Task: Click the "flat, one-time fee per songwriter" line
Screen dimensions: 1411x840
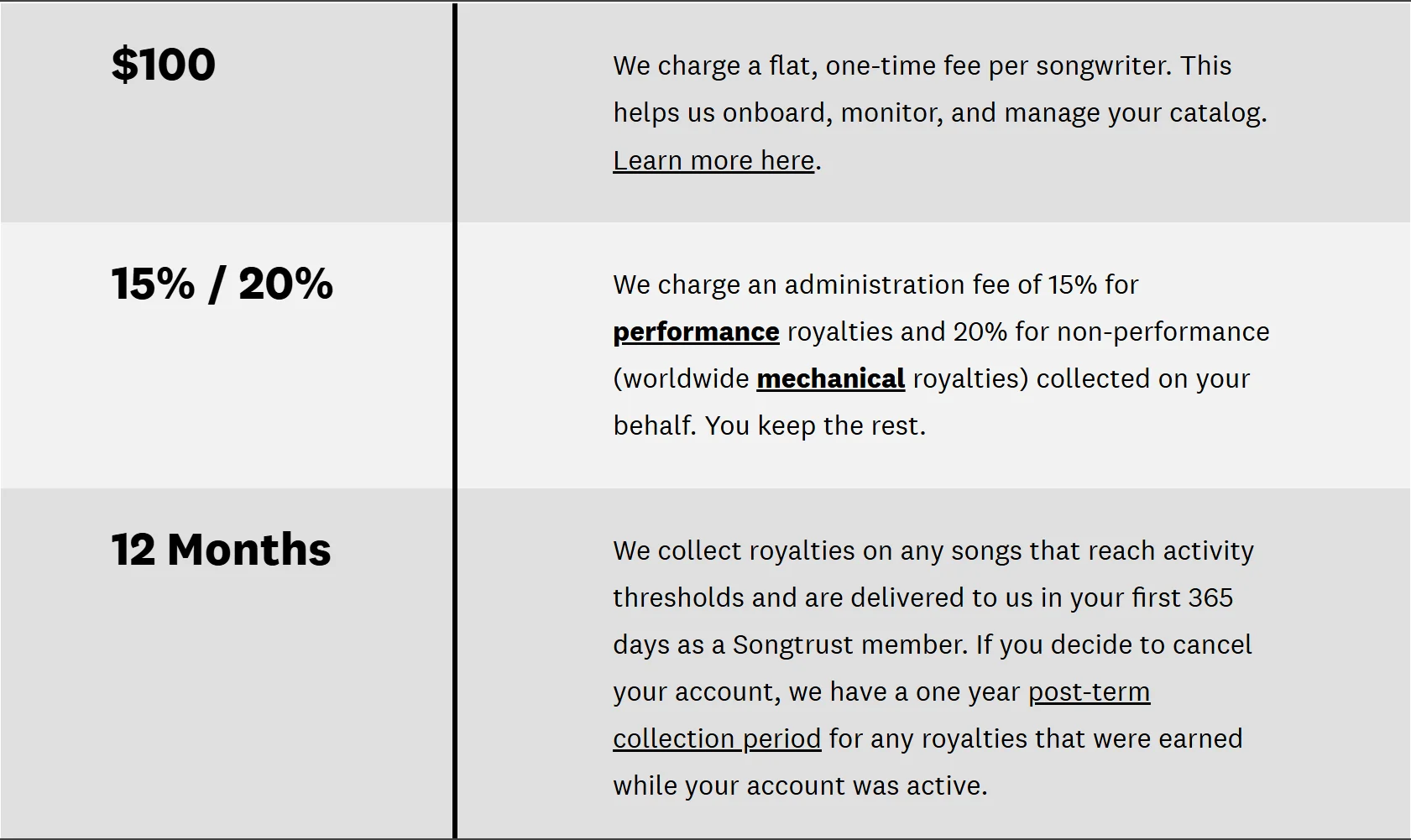Action: [922, 65]
